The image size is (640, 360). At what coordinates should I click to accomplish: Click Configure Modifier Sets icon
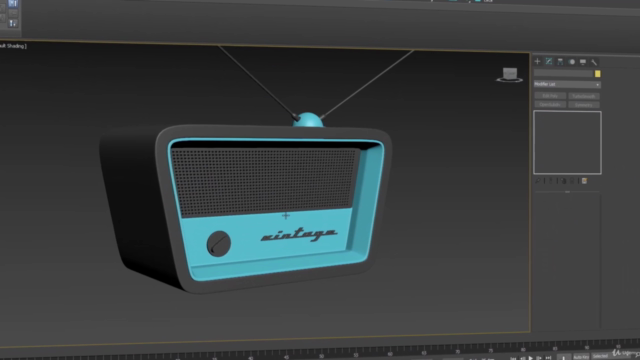[584, 181]
